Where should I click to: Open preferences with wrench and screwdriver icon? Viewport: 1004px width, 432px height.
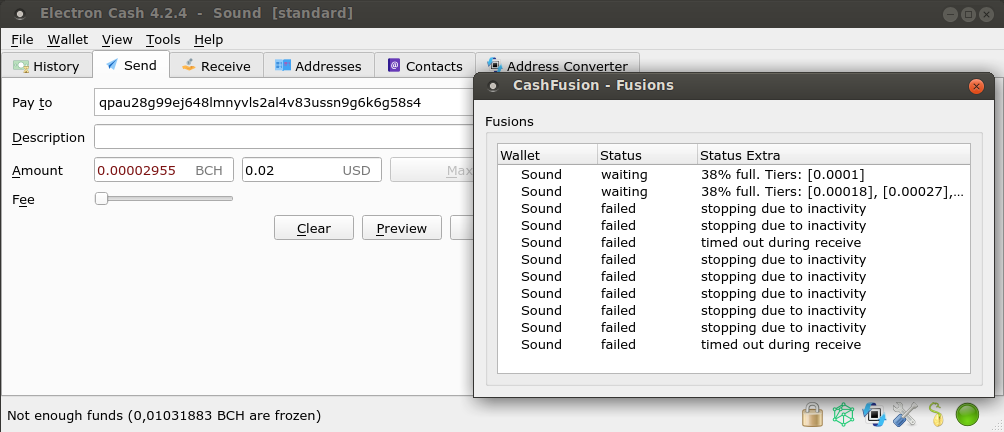click(905, 415)
